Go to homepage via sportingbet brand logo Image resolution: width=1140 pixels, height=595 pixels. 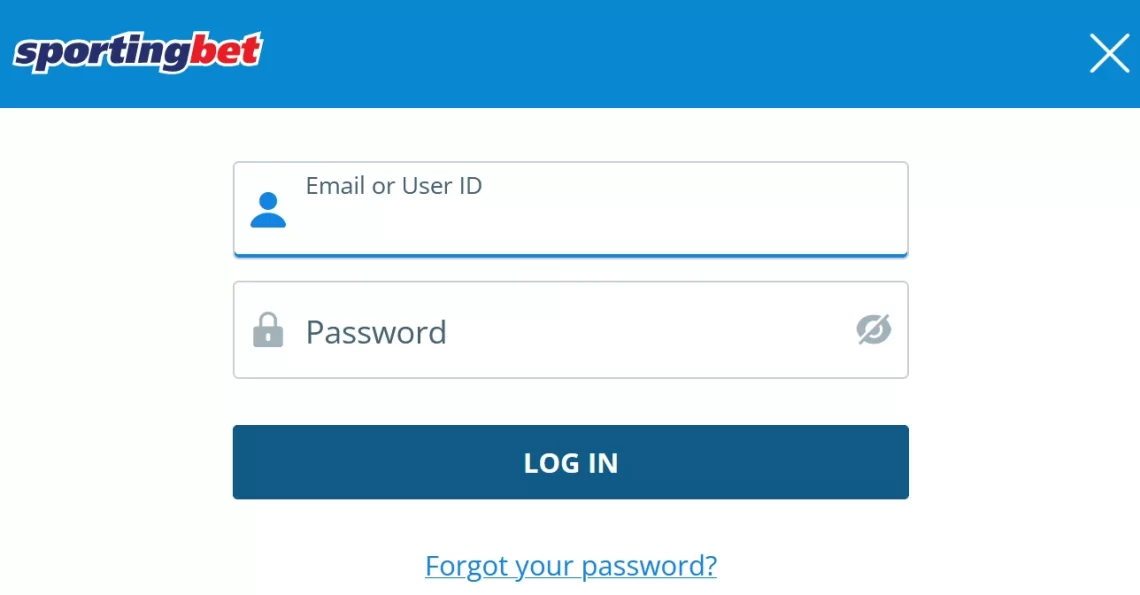137,53
